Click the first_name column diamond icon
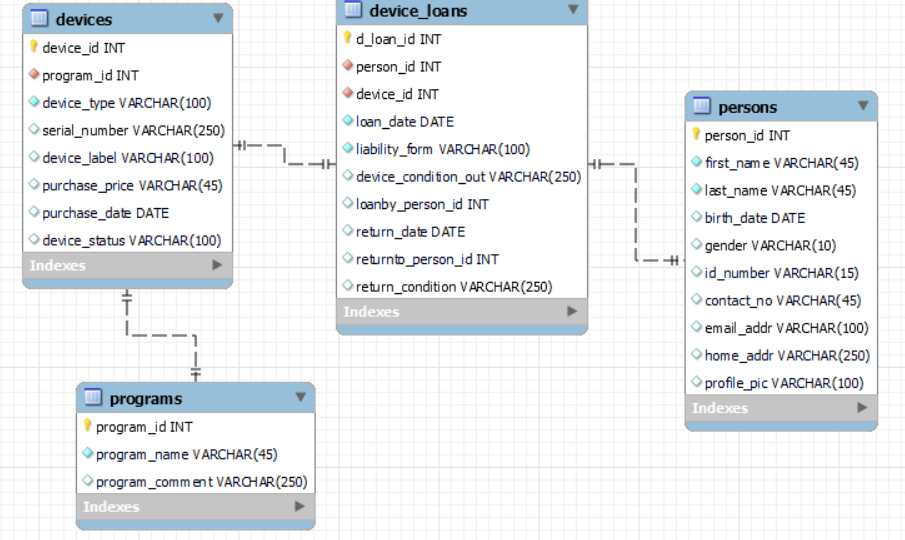 [697, 162]
